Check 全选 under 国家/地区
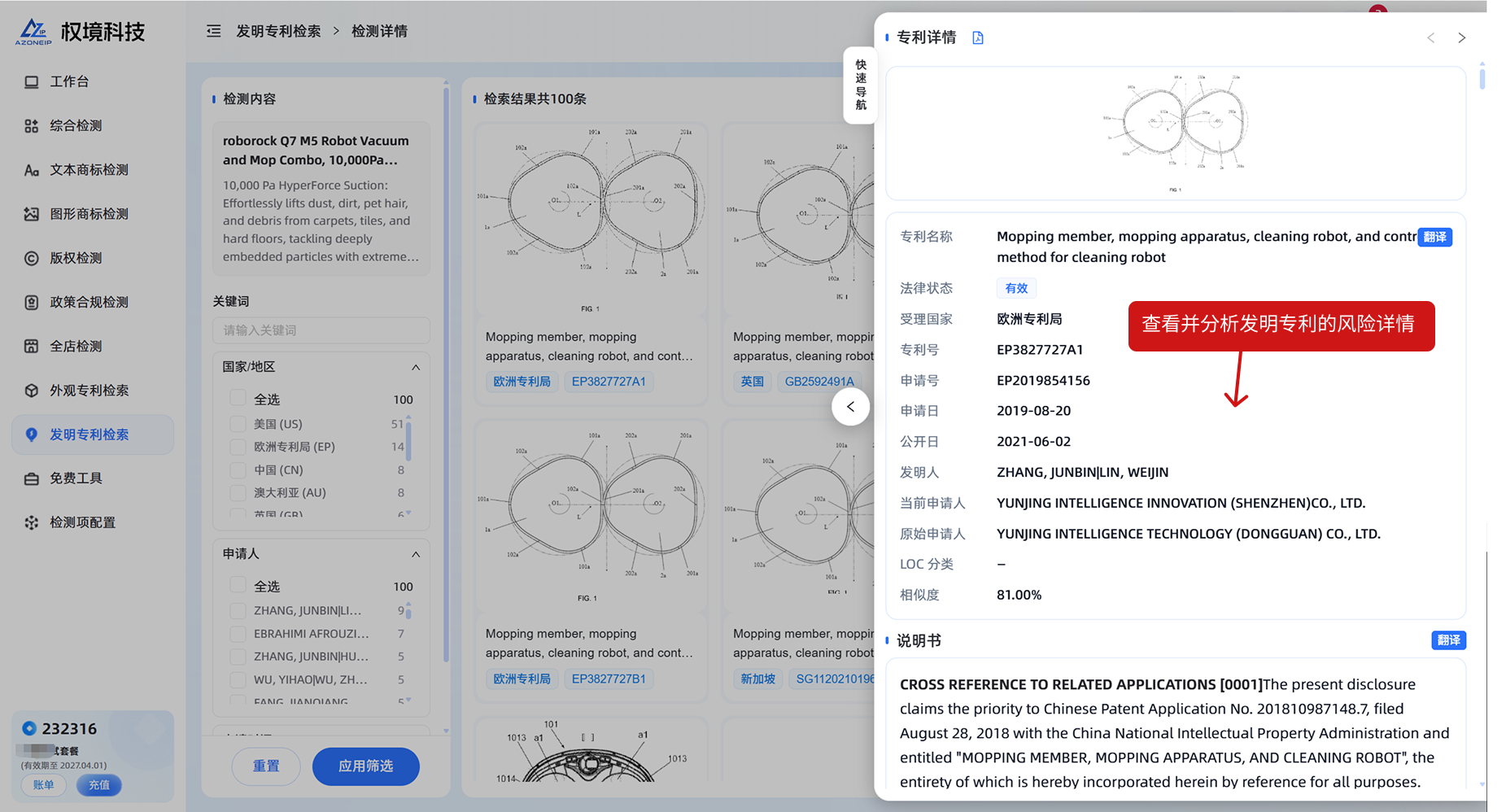 pyautogui.click(x=238, y=399)
